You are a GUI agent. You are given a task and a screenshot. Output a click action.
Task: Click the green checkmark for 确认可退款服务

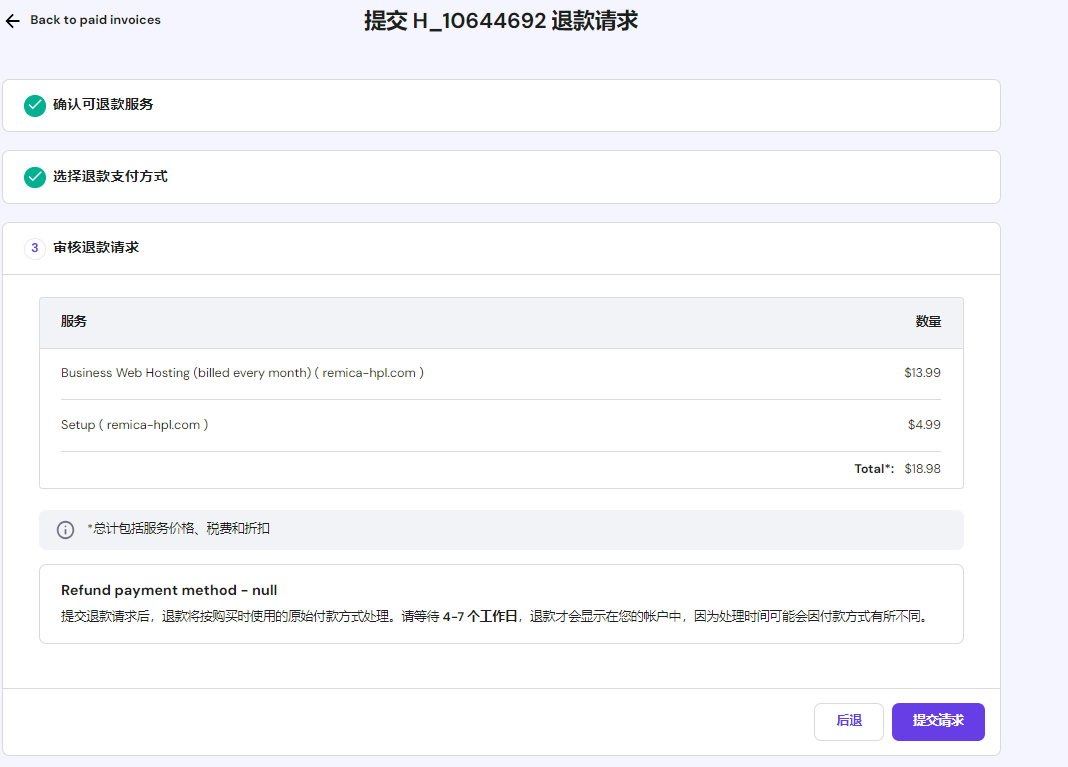click(x=35, y=105)
